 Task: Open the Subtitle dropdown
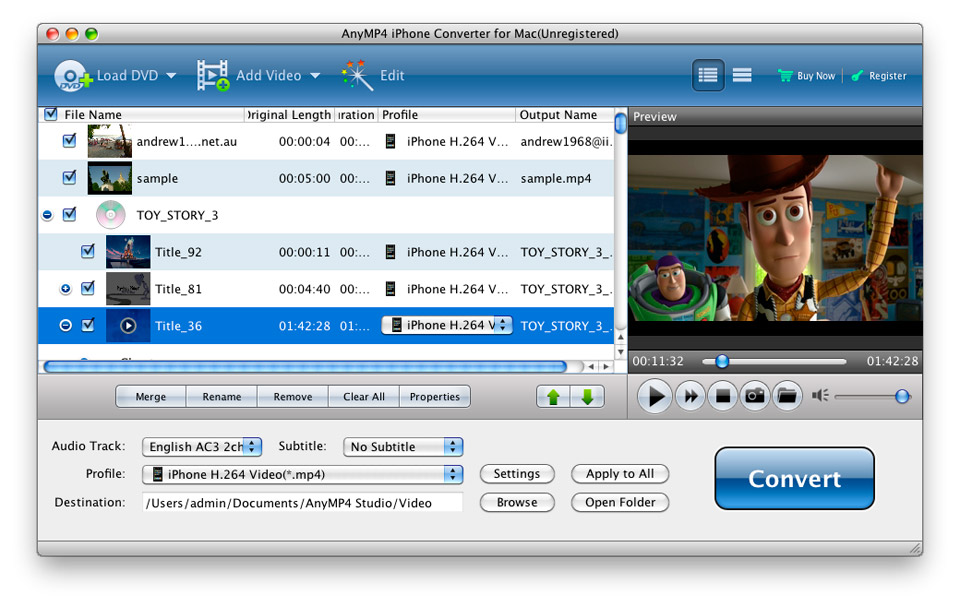[x=403, y=447]
